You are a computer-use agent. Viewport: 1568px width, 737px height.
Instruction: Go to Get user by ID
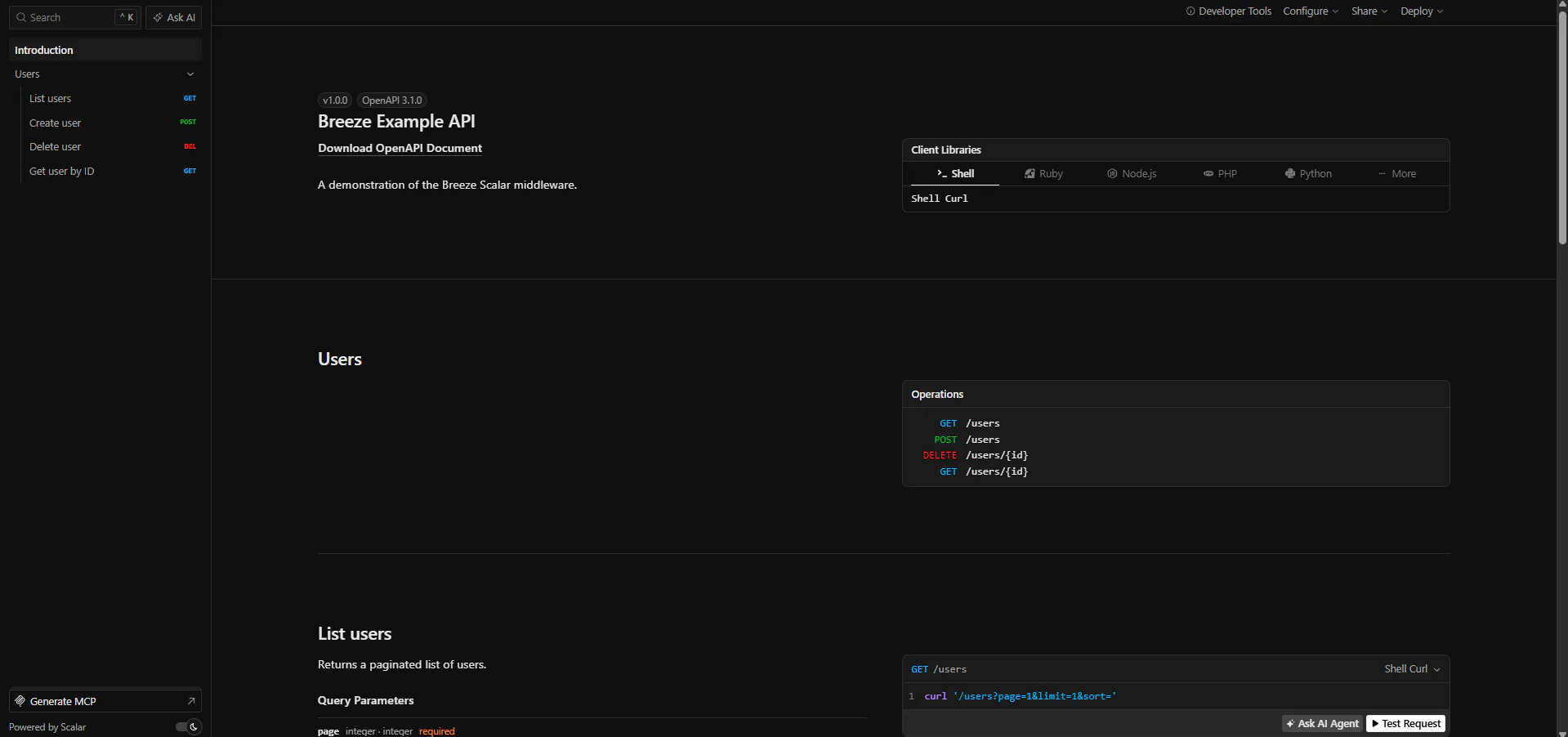pos(112,171)
